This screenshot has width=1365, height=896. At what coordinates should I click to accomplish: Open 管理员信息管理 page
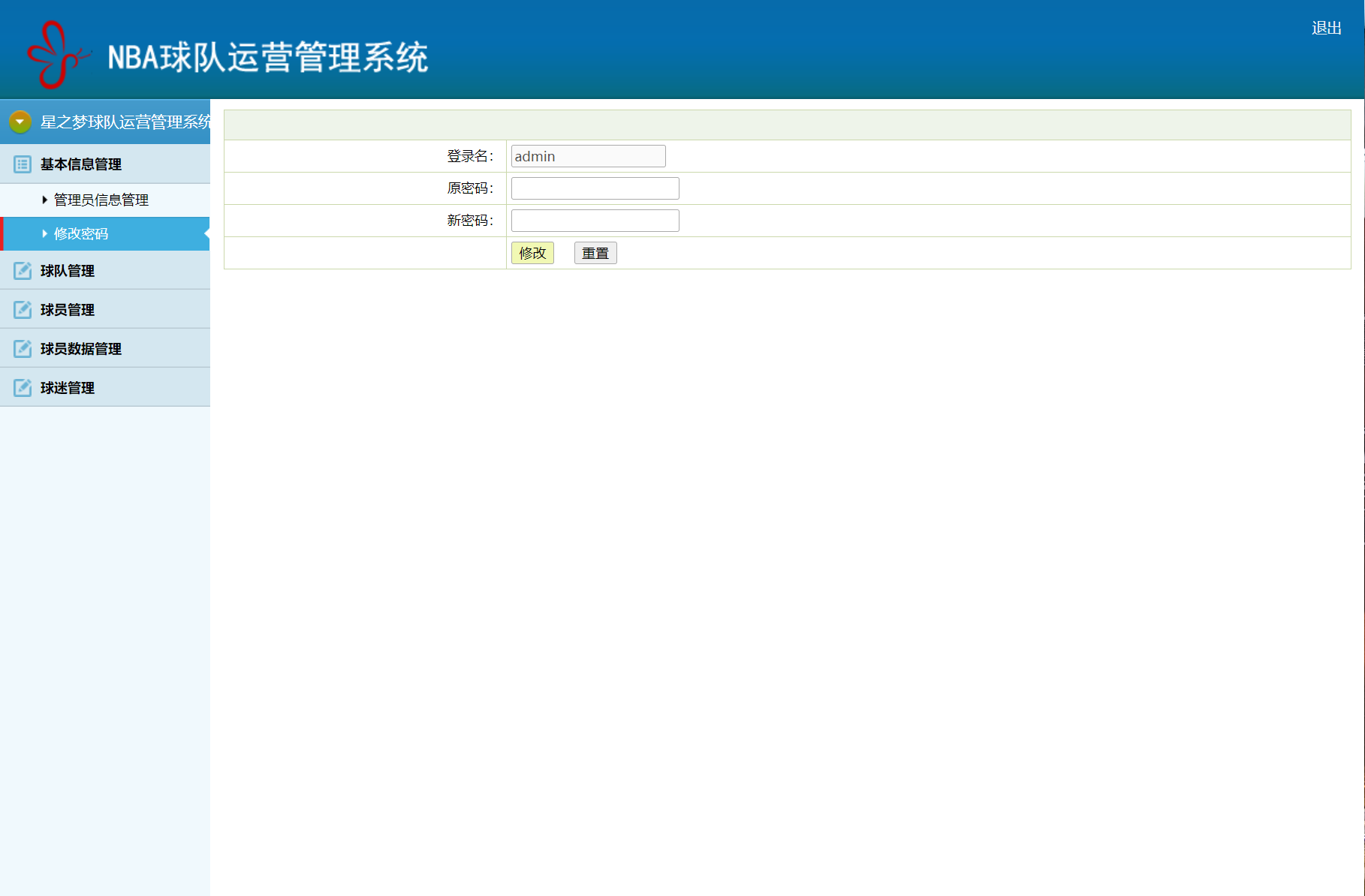tap(101, 200)
